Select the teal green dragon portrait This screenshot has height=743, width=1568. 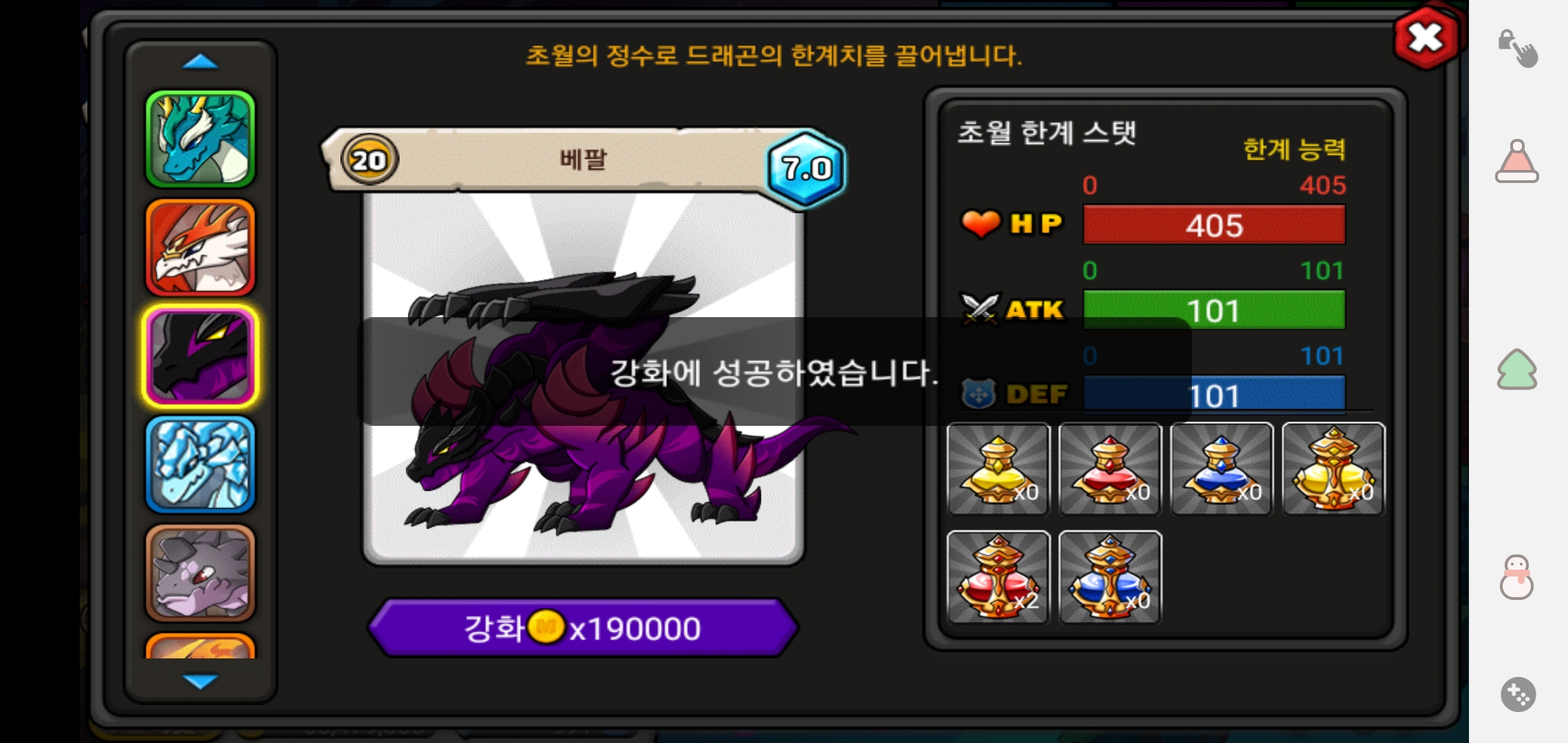click(200, 139)
